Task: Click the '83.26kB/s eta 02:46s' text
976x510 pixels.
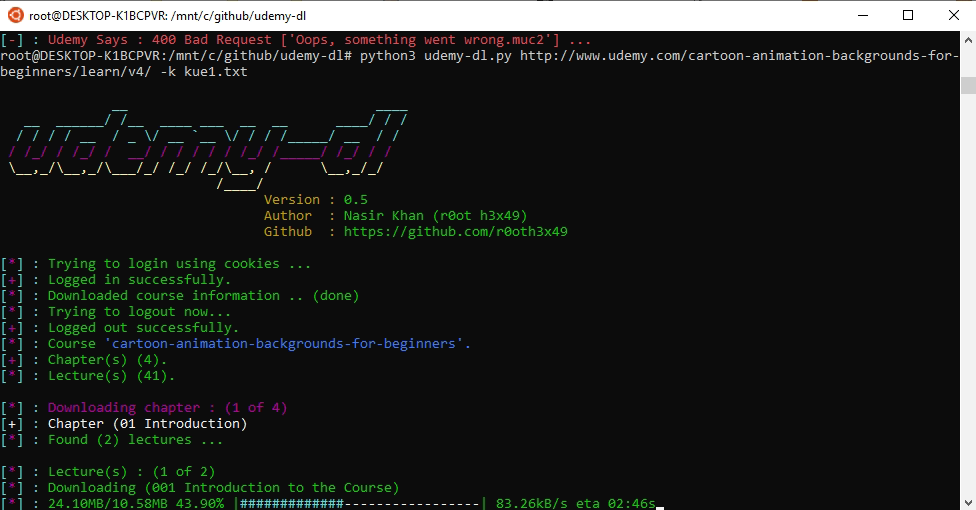Action: click(x=576, y=503)
